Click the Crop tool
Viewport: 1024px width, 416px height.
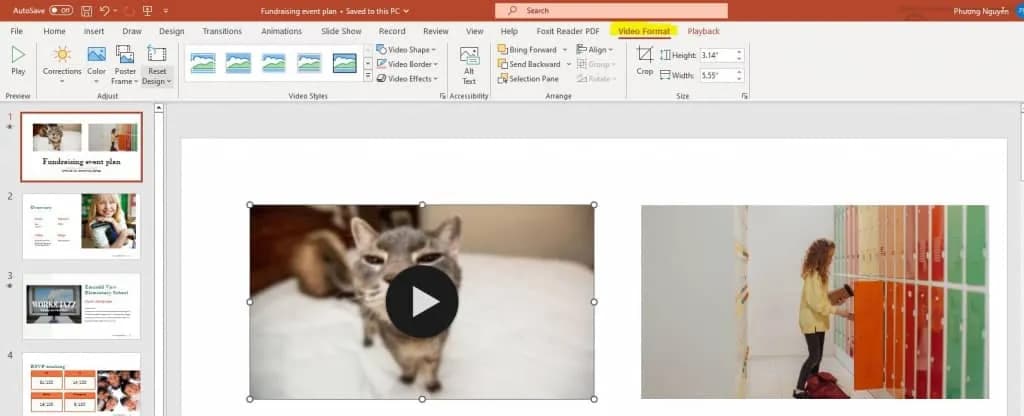pyautogui.click(x=645, y=60)
